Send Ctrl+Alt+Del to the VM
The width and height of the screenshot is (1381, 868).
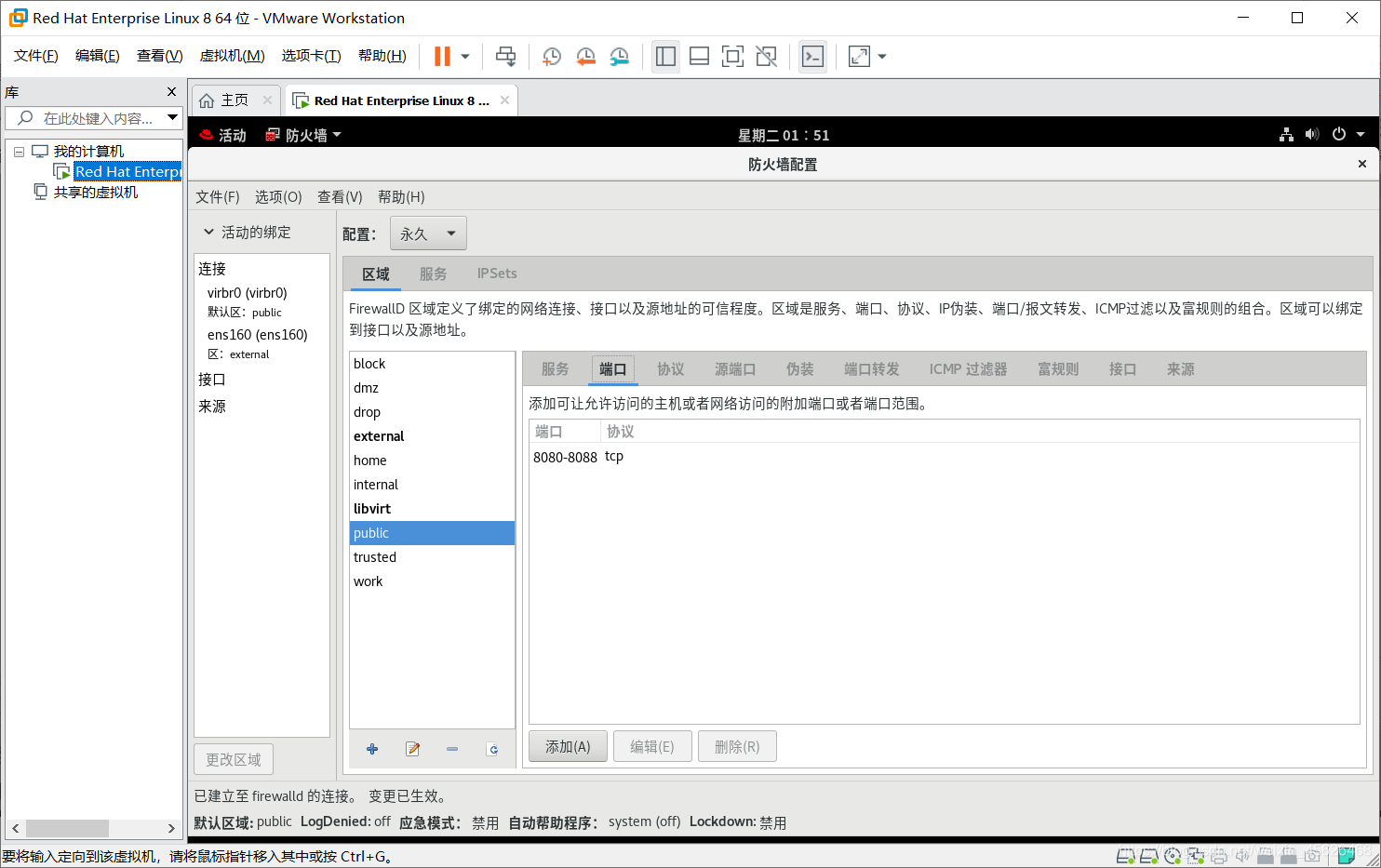[505, 57]
